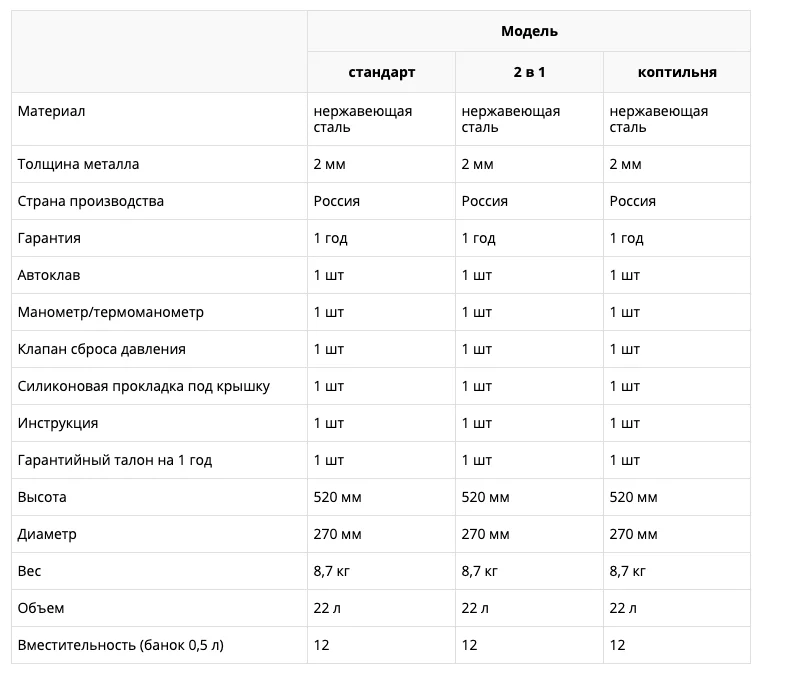Click "Вместительность (банок 0,5 л)" label

tap(121, 645)
